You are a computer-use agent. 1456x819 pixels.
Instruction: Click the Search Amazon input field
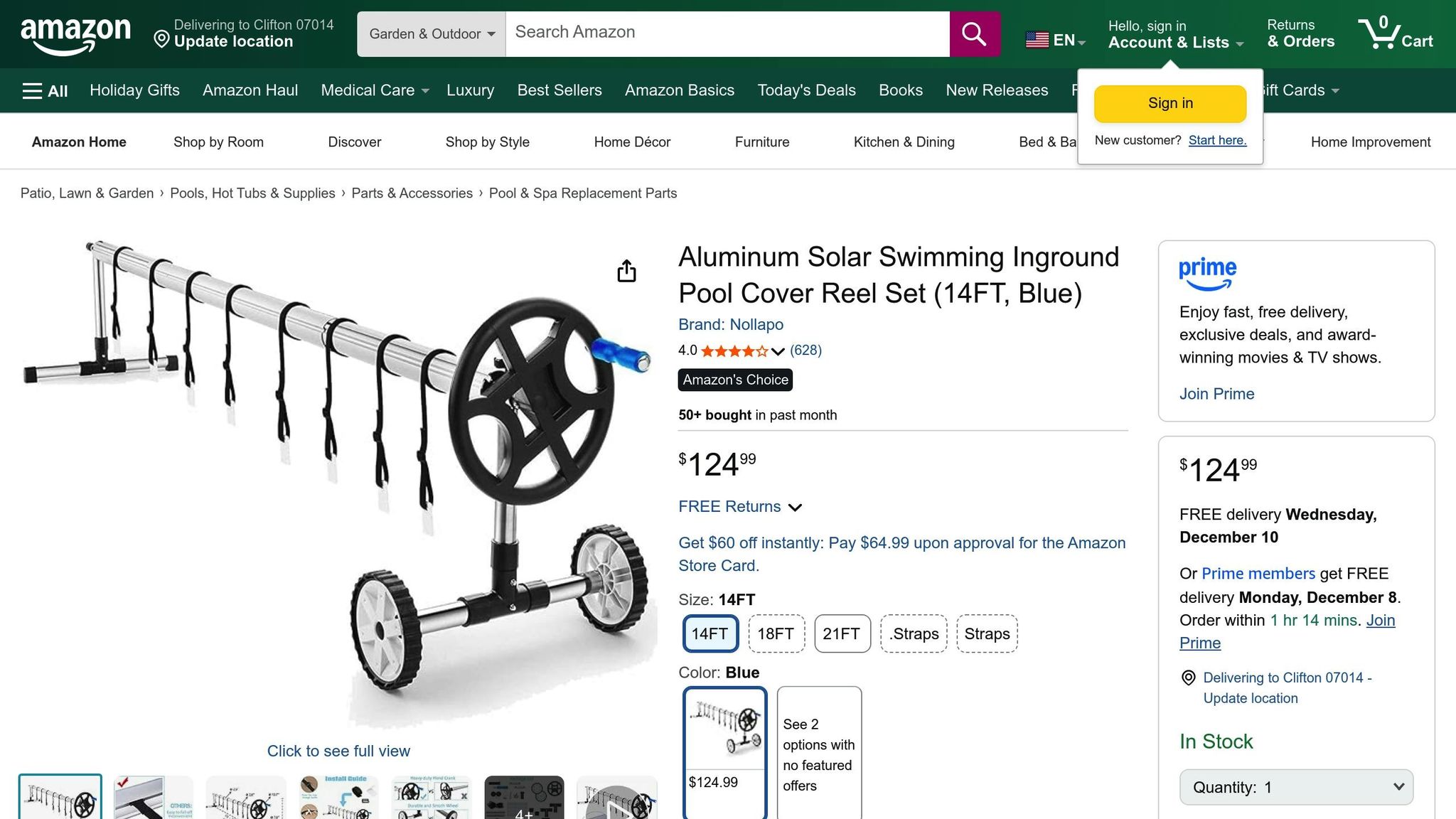[x=727, y=33]
